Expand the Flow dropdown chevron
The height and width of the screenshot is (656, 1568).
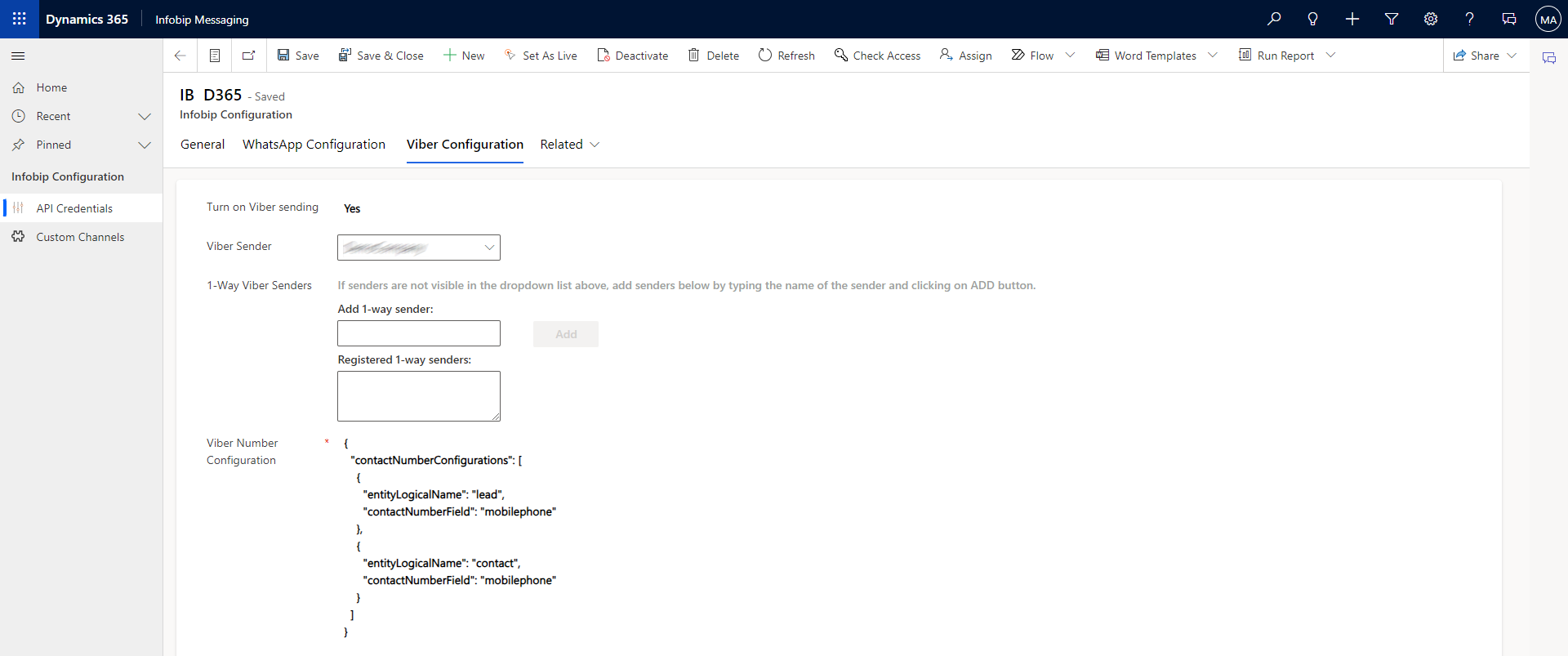pos(1070,56)
